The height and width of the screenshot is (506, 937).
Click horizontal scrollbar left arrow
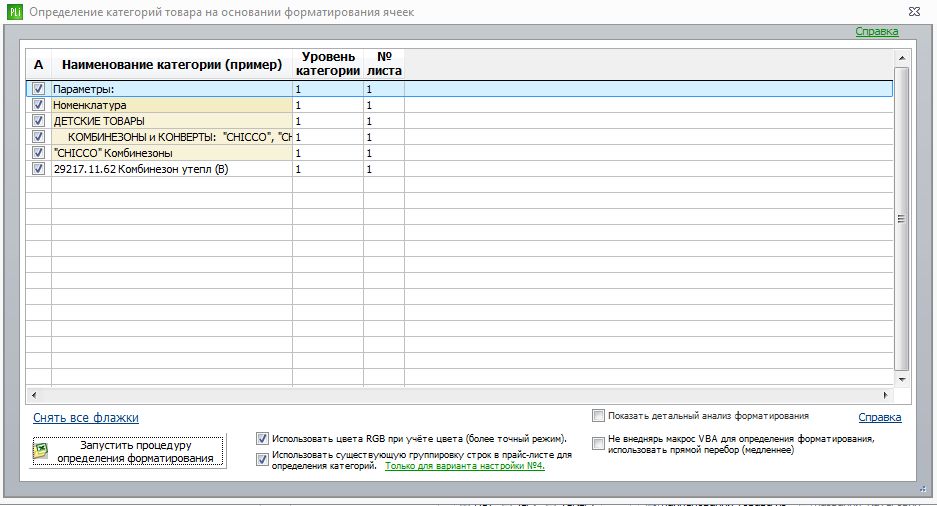click(x=34, y=395)
